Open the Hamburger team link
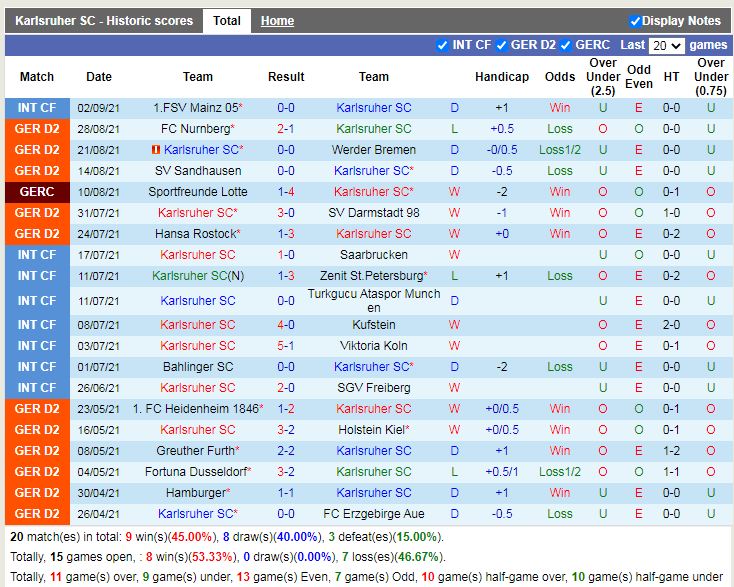 click(x=195, y=493)
